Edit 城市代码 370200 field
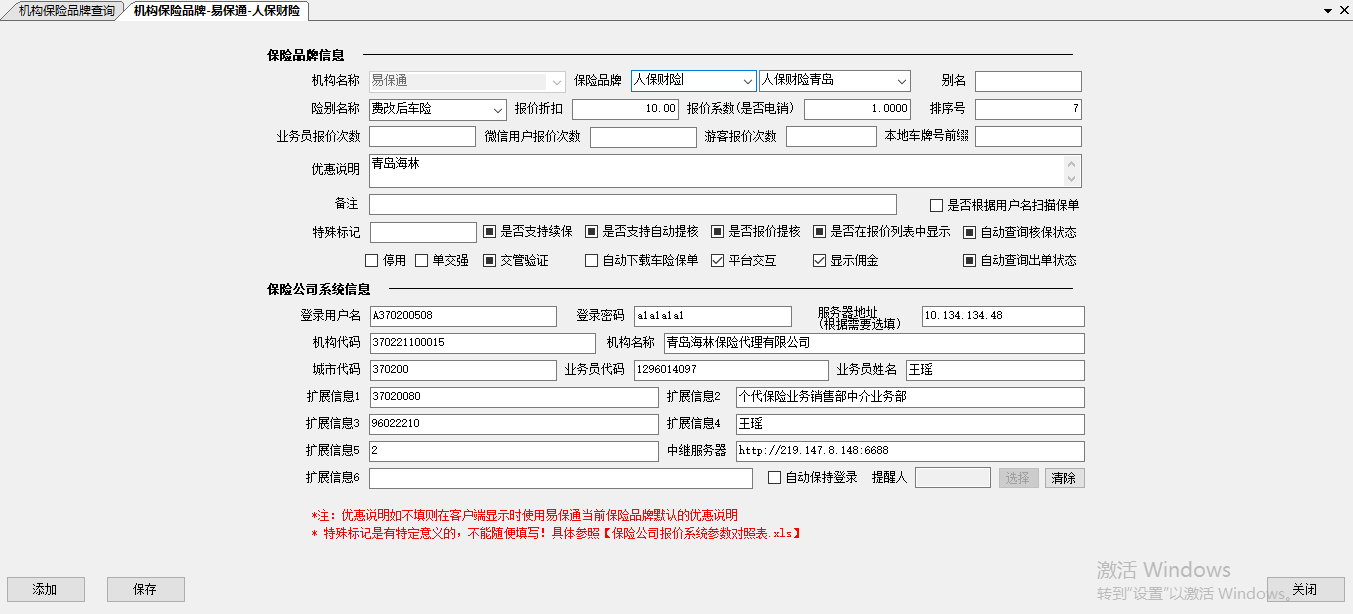This screenshot has height=614, width=1353. pos(463,370)
